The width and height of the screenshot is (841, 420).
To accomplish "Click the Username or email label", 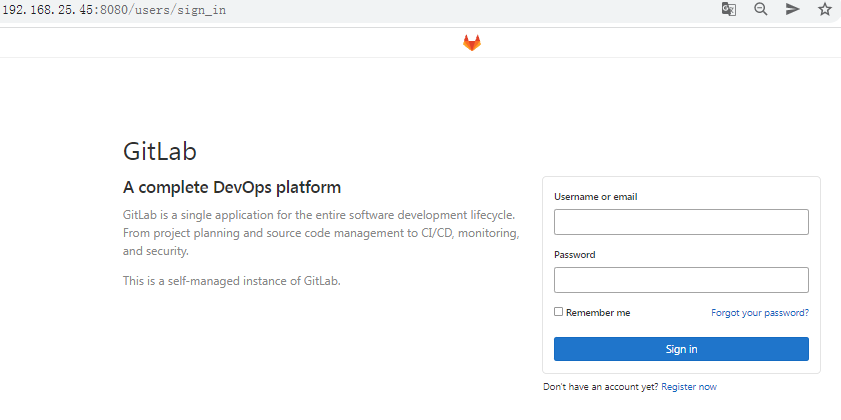I will pos(596,197).
